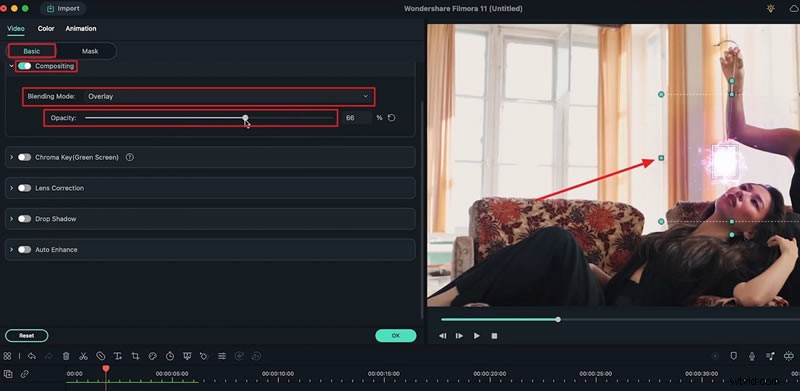Reset opacity with the circular arrow icon
Viewport: 800px width, 391px height.
click(x=391, y=118)
